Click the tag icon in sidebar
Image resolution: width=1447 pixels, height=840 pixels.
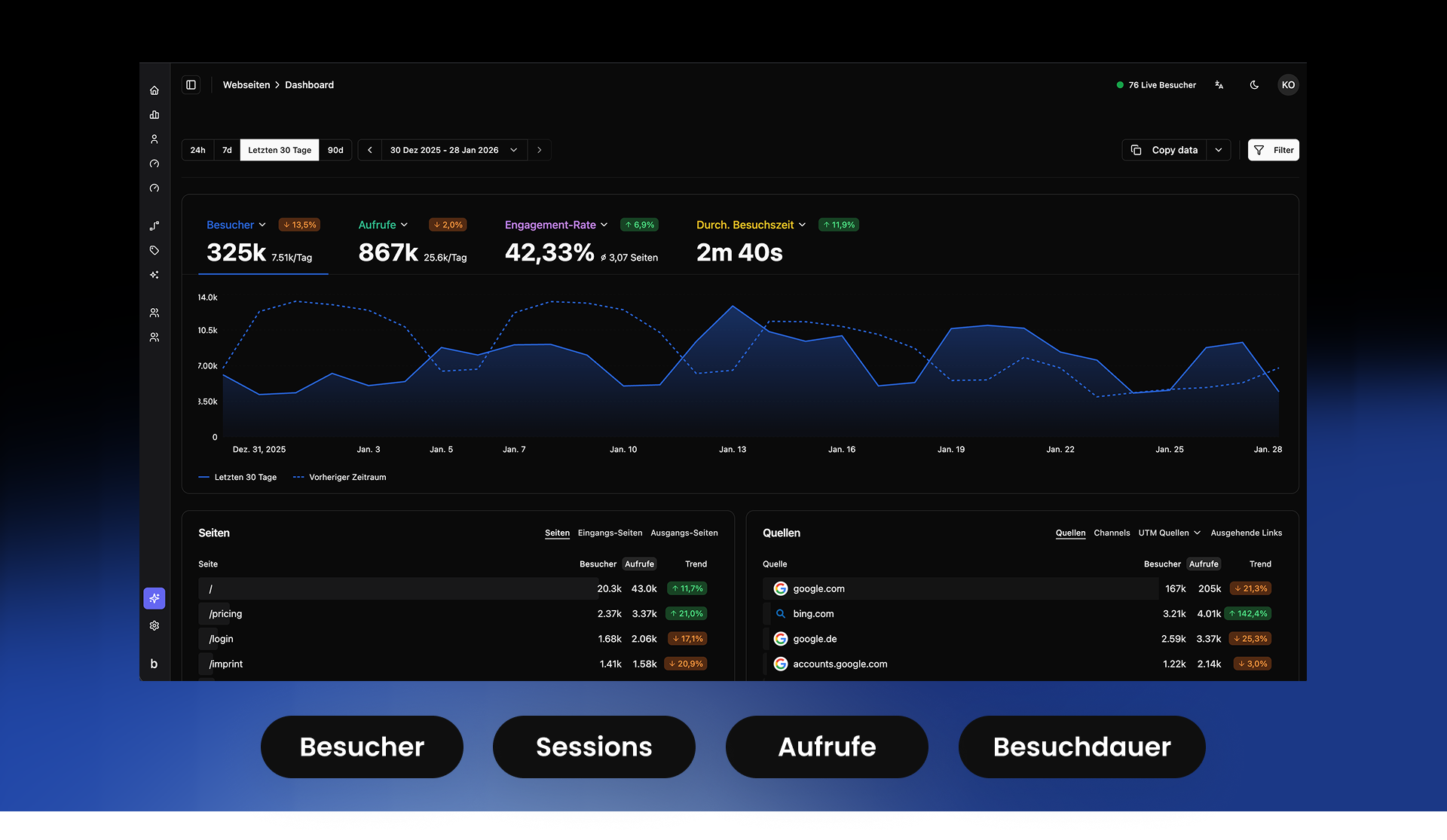[154, 250]
